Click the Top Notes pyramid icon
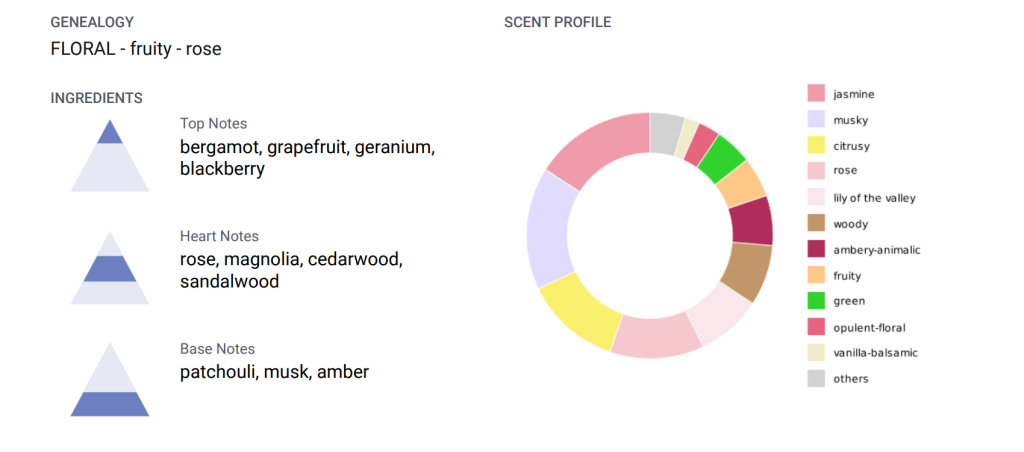Viewport: 1024px width, 452px height. click(110, 155)
